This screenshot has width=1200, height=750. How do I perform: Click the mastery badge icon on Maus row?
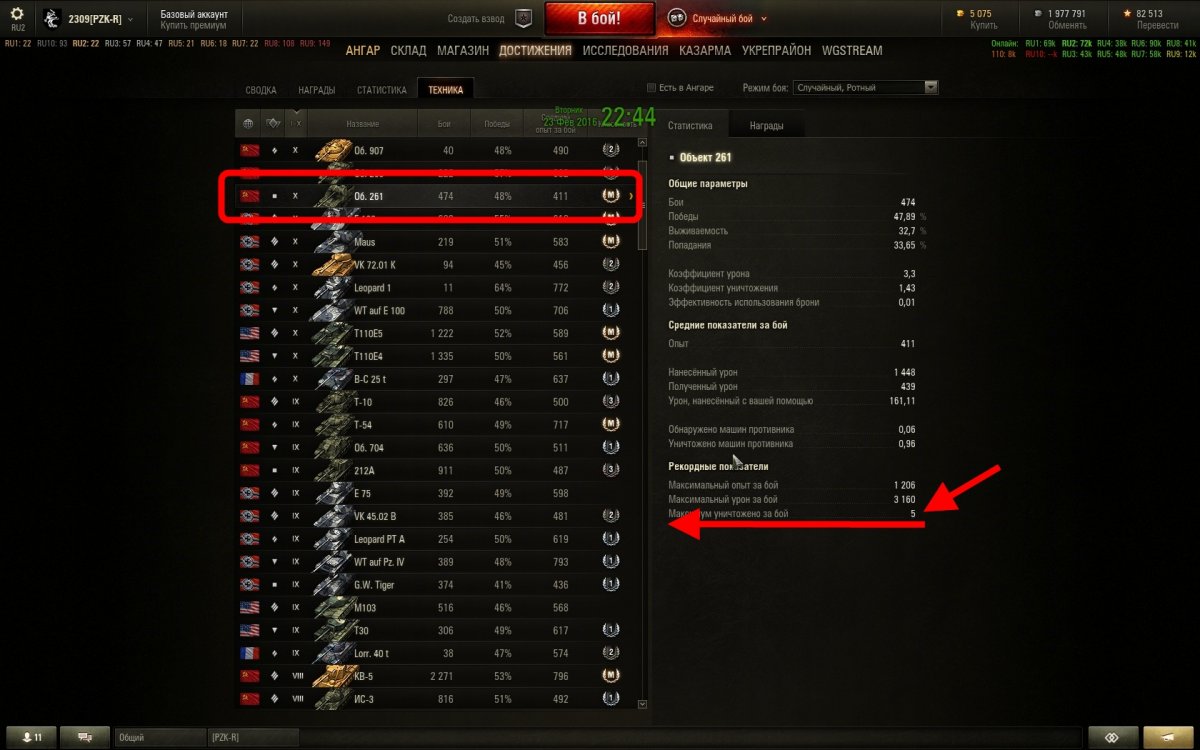[x=610, y=242]
